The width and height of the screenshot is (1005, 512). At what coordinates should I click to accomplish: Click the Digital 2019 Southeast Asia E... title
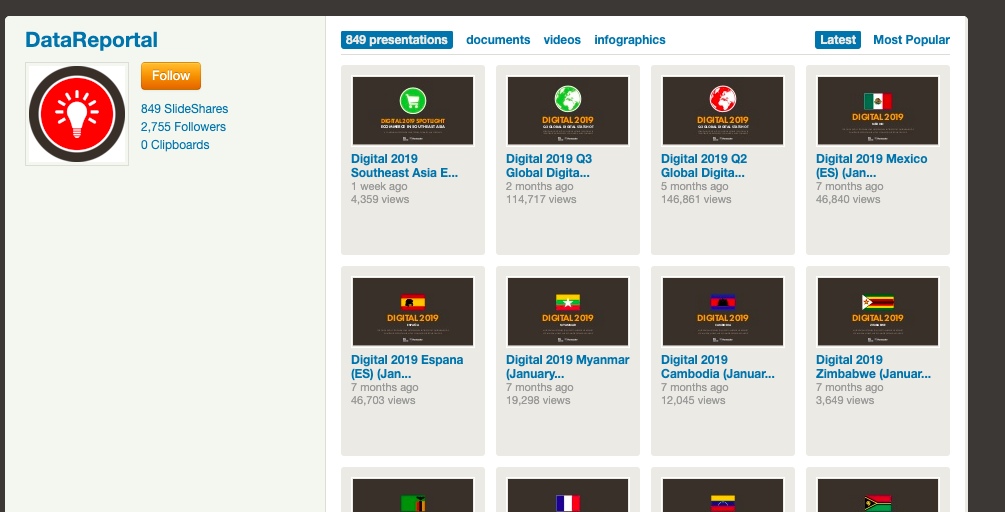[404, 165]
